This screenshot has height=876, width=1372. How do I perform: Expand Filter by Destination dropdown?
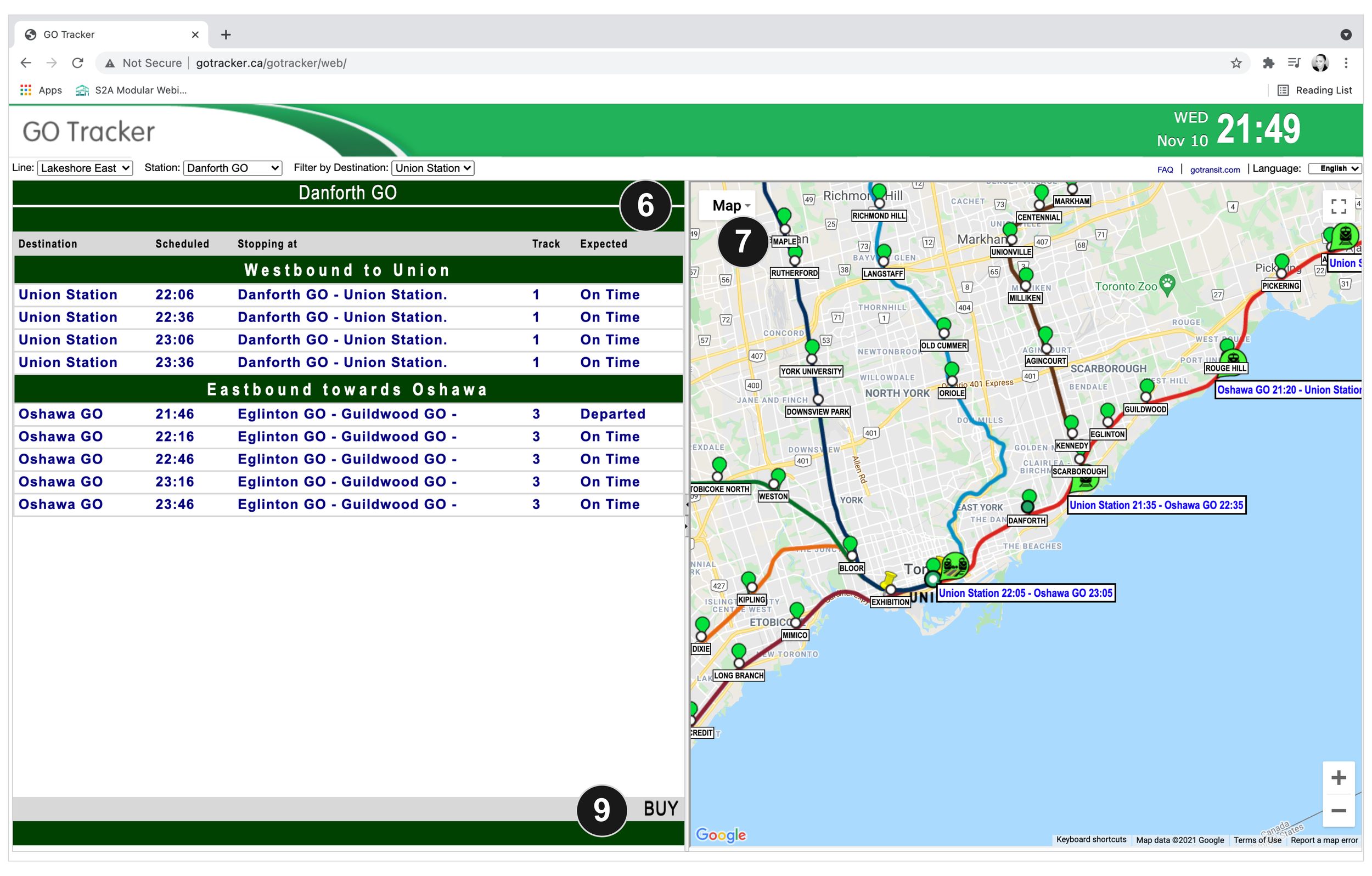(x=432, y=168)
